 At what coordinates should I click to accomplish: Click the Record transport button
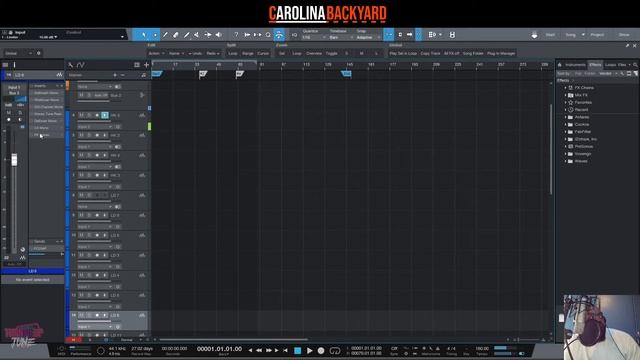321,351
